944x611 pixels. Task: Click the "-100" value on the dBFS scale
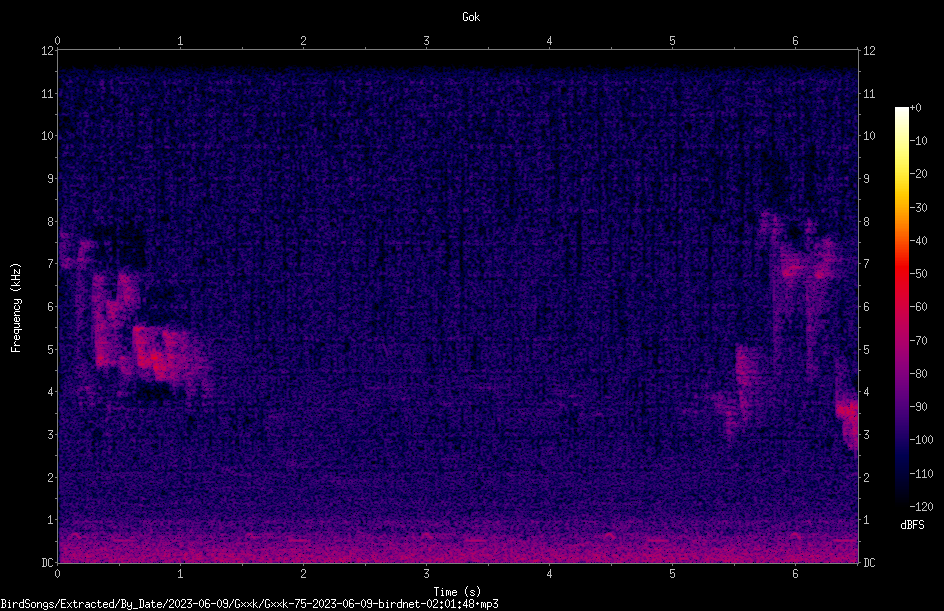(x=921, y=440)
